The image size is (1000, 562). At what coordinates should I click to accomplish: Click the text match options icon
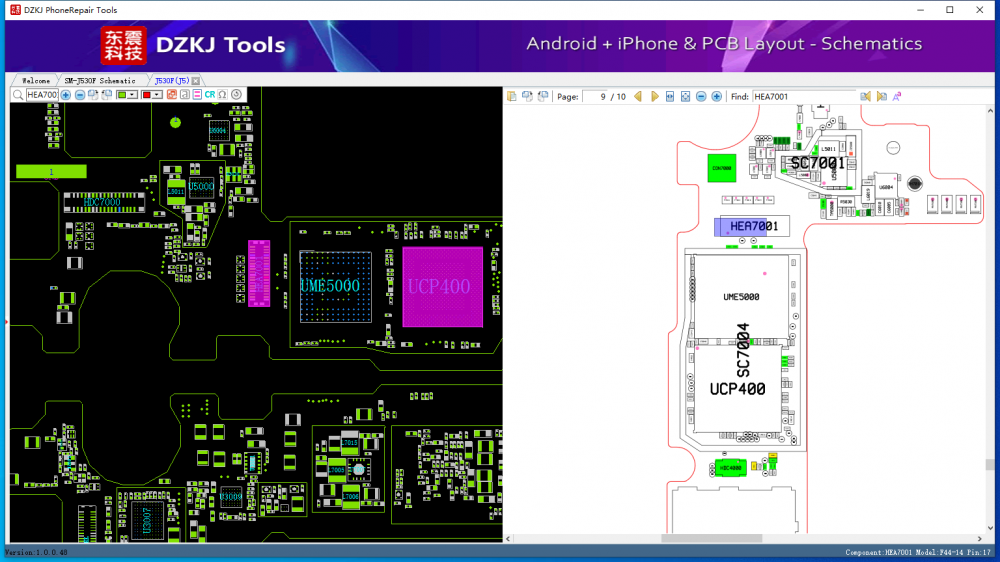click(897, 96)
